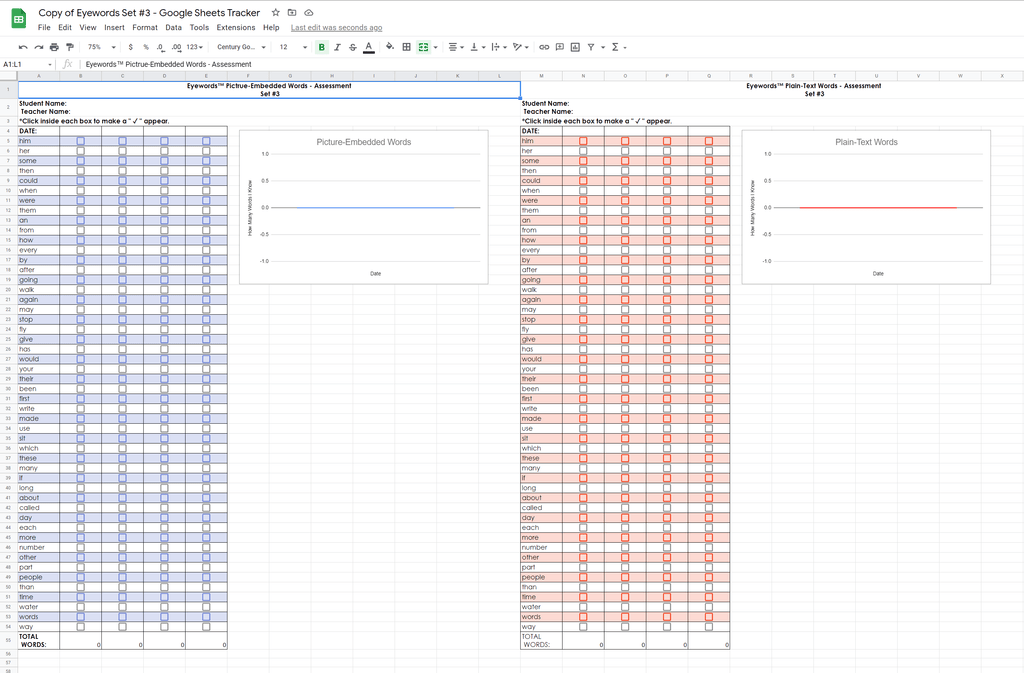The width and height of the screenshot is (1024, 673).
Task: Format as currency with the dollar icon
Action: (131, 47)
